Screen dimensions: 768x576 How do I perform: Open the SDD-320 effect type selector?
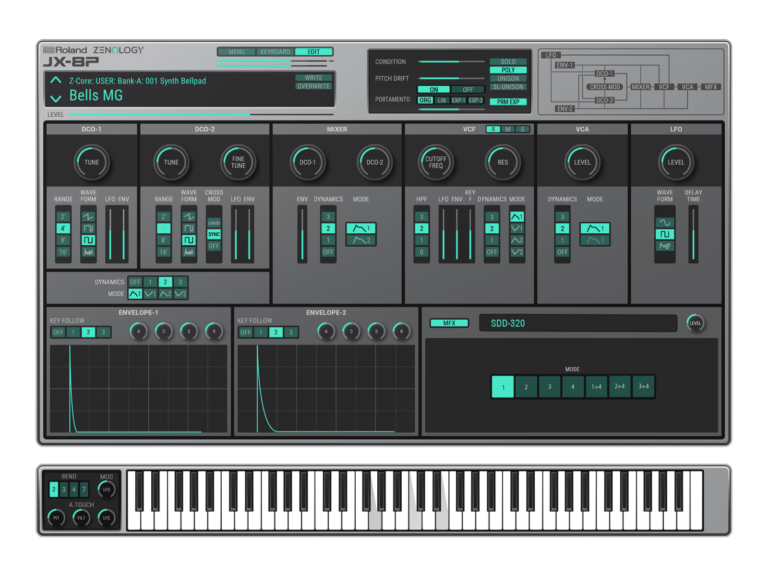coord(578,323)
